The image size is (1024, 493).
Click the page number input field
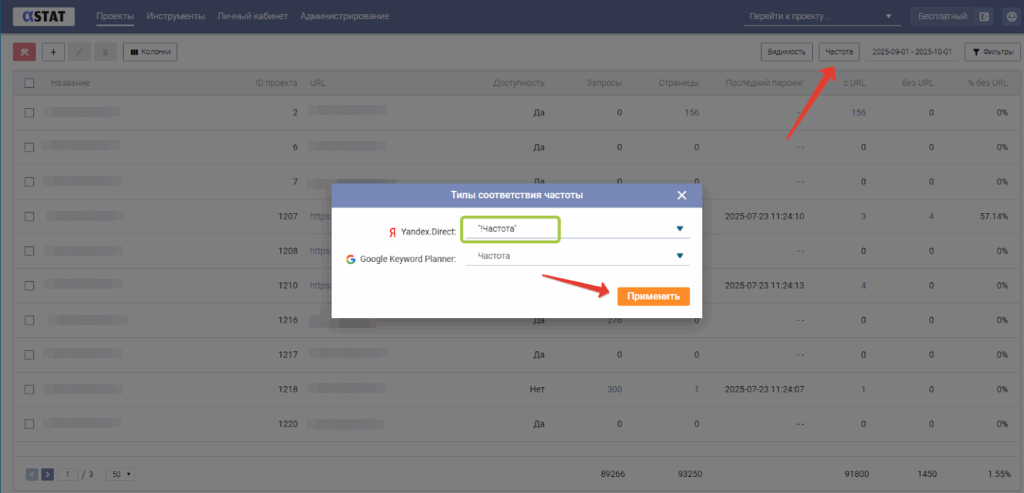pos(69,474)
